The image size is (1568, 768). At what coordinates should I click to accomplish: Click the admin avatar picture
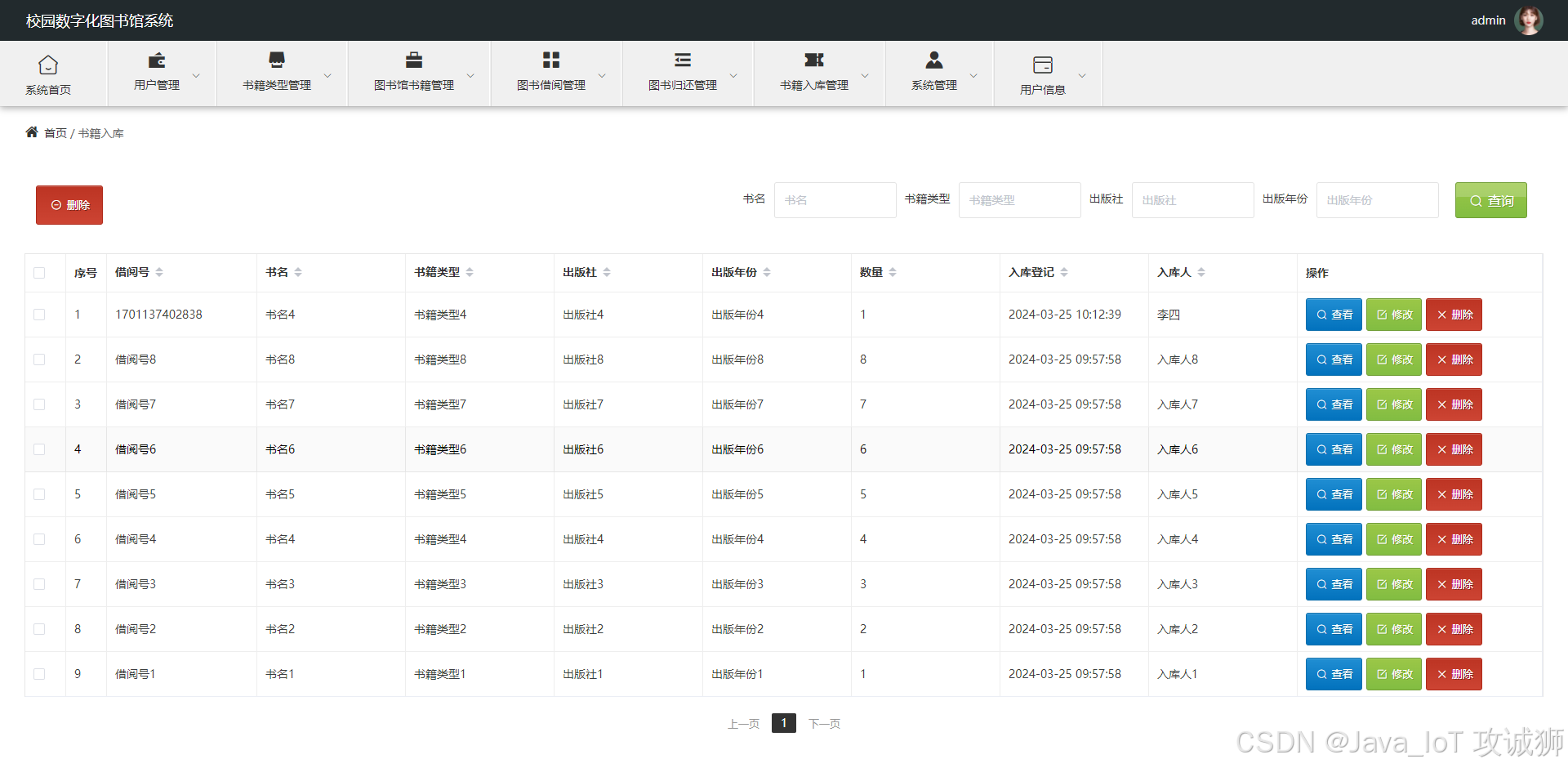[x=1529, y=20]
